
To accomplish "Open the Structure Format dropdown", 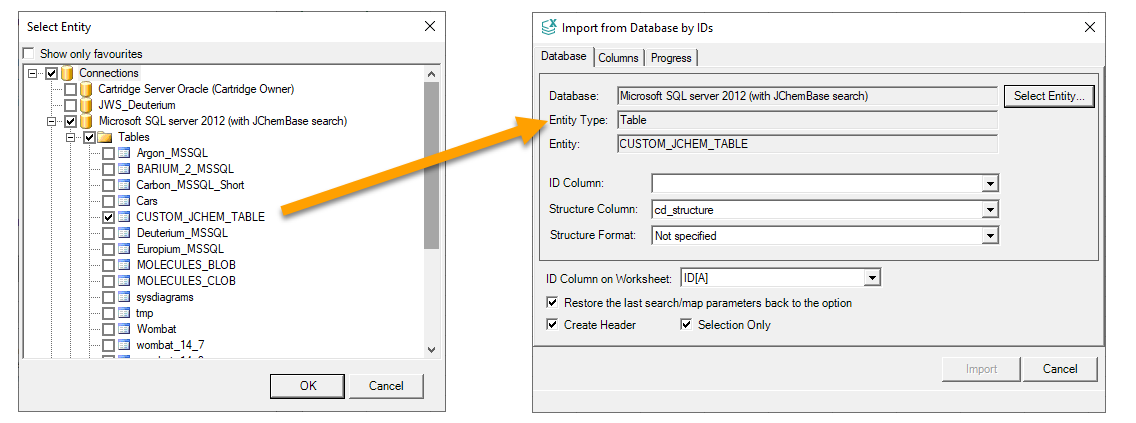I will (x=989, y=236).
